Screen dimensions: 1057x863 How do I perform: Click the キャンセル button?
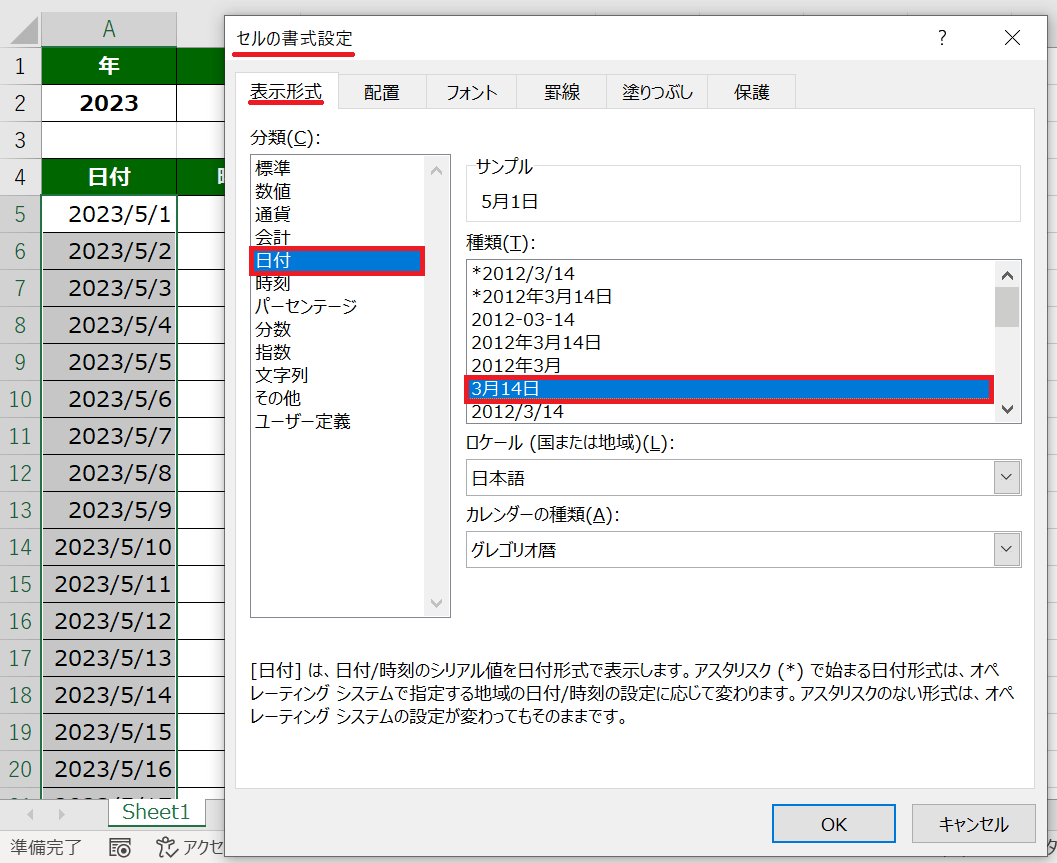point(973,824)
